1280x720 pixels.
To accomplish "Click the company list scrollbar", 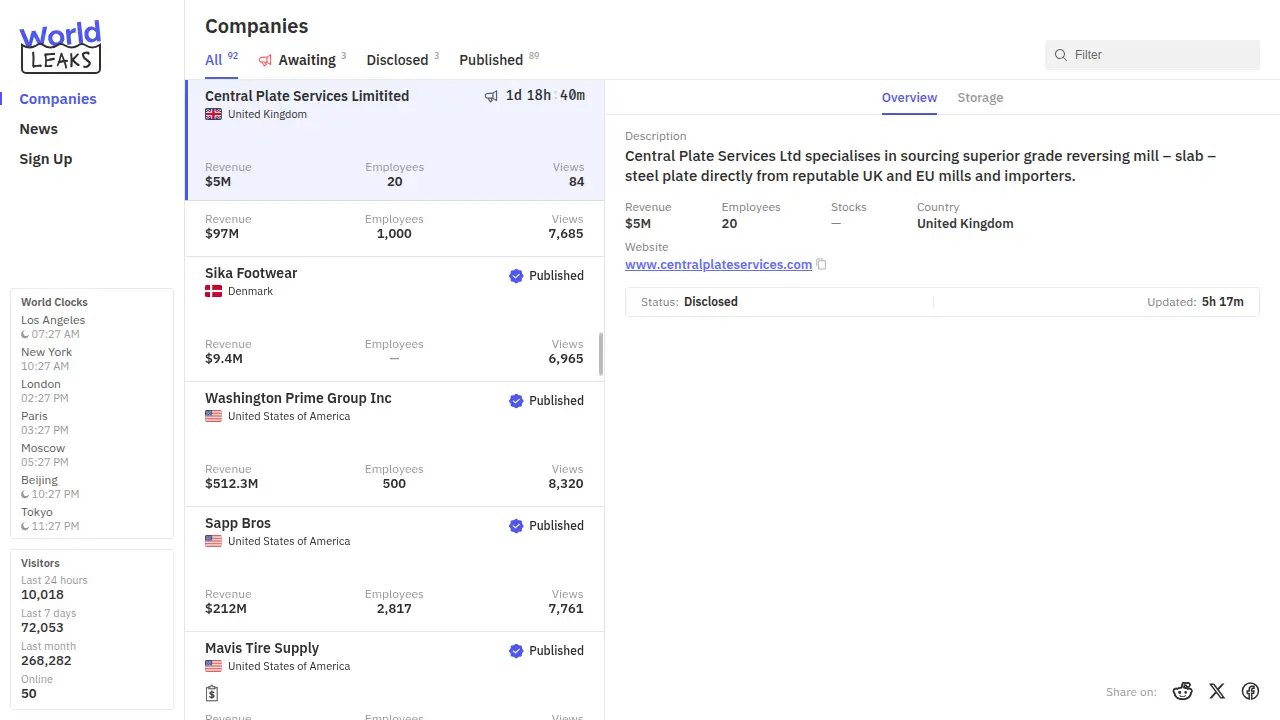I will (601, 354).
